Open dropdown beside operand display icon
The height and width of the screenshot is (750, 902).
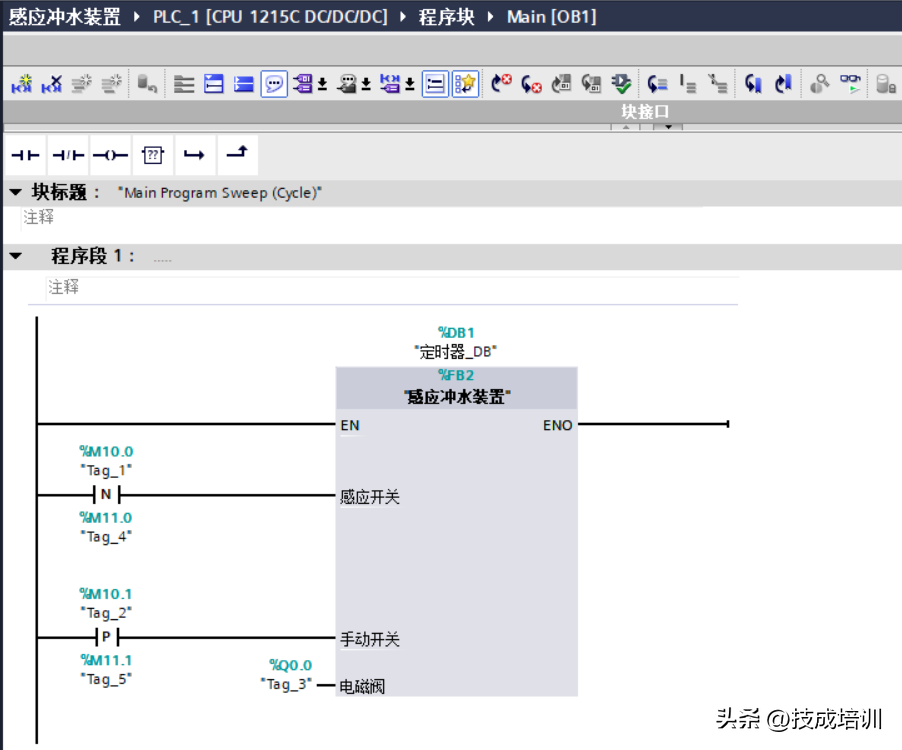[x=323, y=85]
